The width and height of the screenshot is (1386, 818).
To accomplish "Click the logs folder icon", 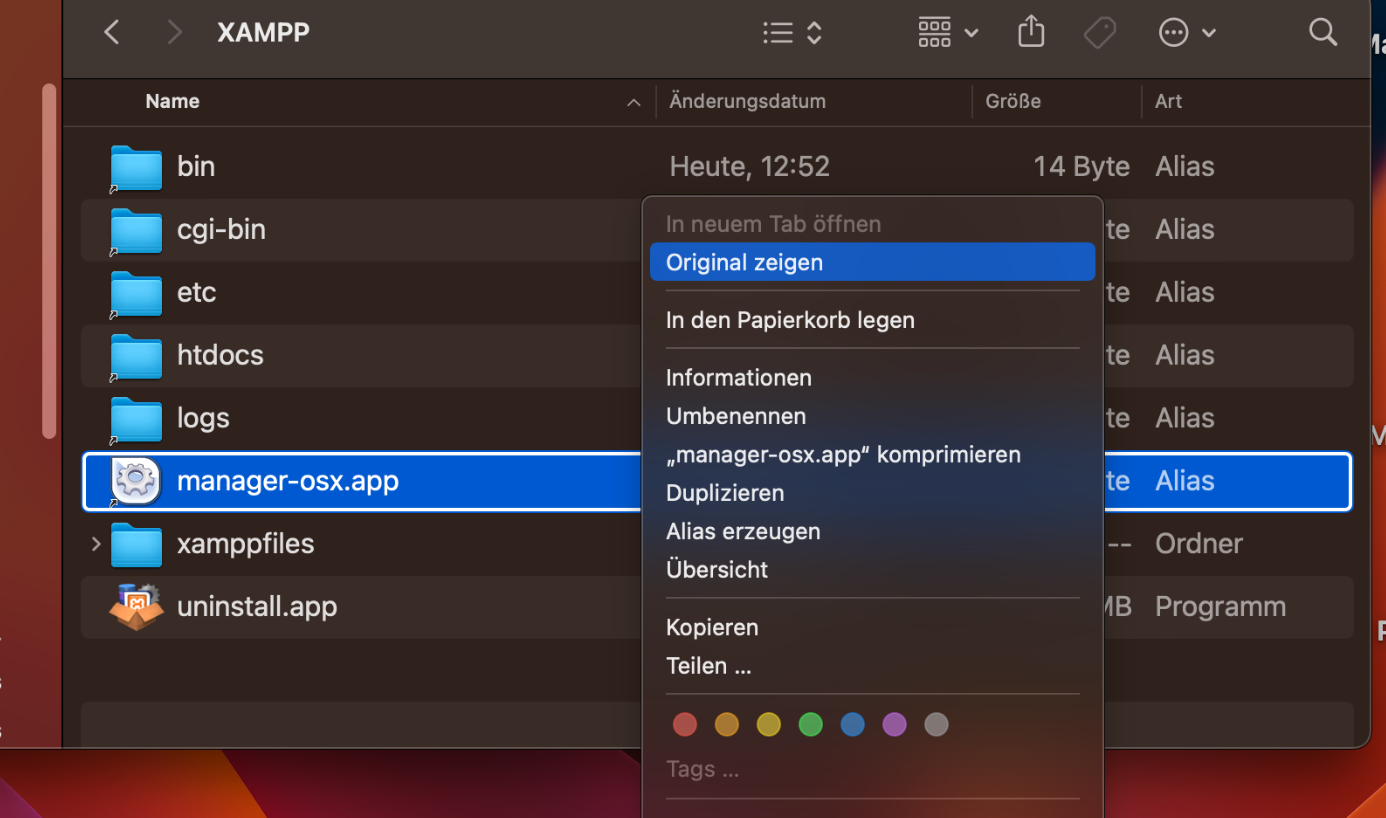I will (x=136, y=419).
